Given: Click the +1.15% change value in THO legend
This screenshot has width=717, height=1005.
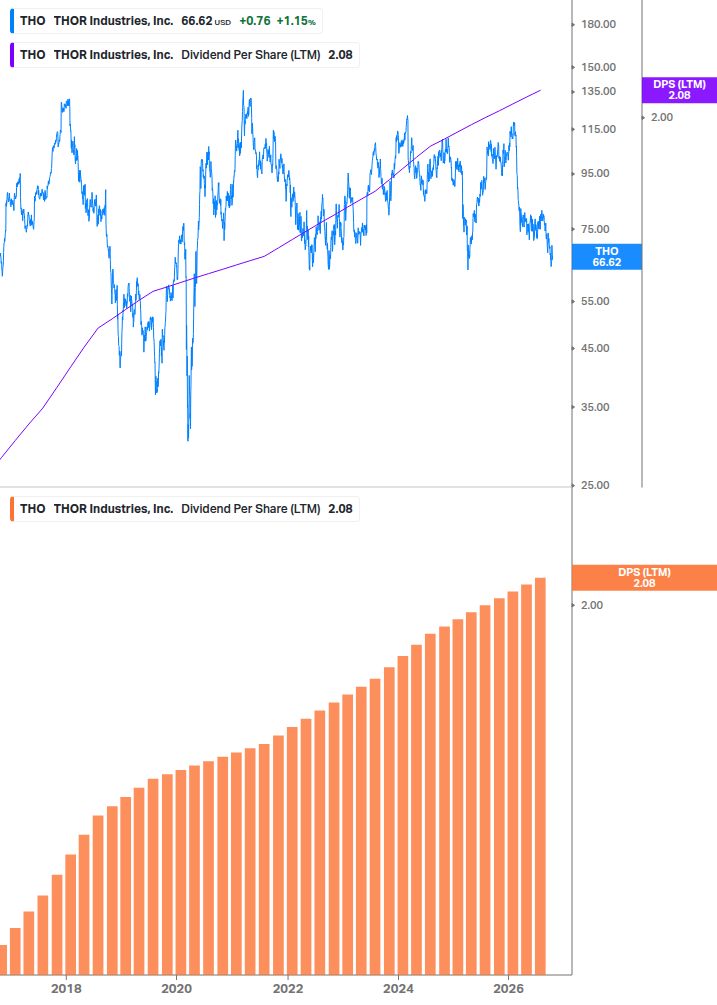Looking at the screenshot, I should tap(296, 21).
